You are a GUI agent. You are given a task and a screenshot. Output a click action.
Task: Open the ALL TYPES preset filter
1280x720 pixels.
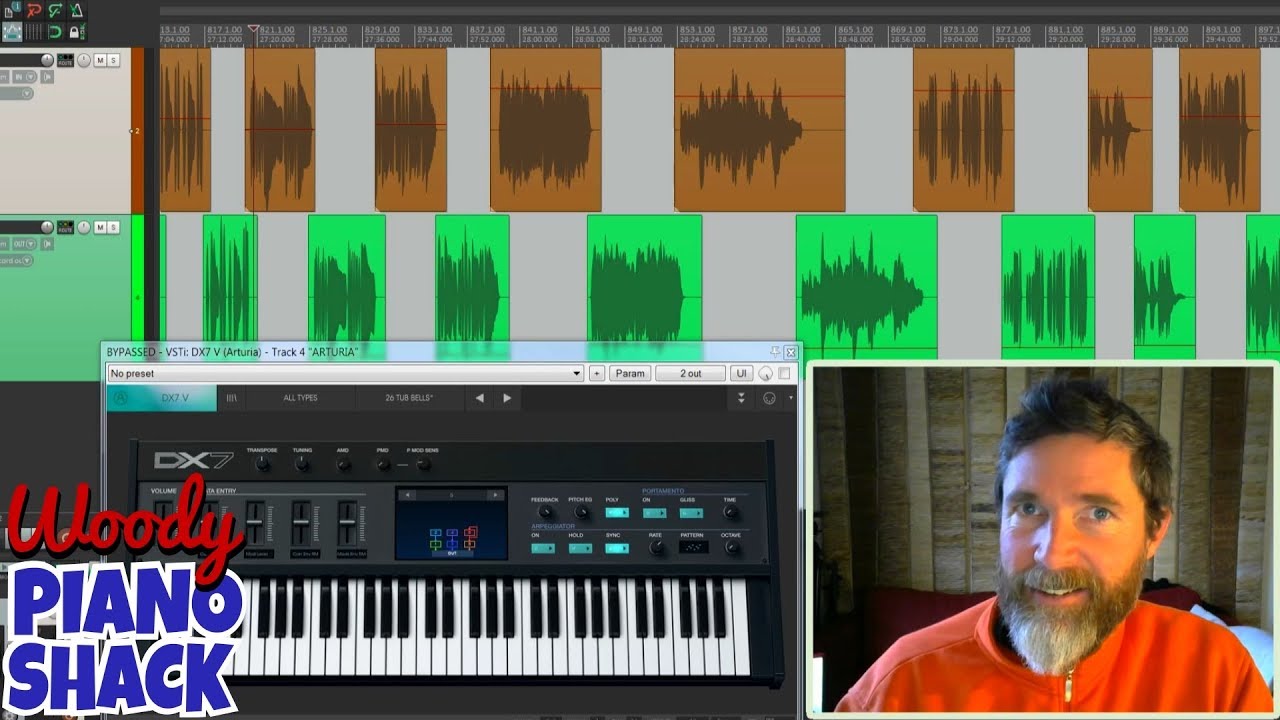(300, 398)
